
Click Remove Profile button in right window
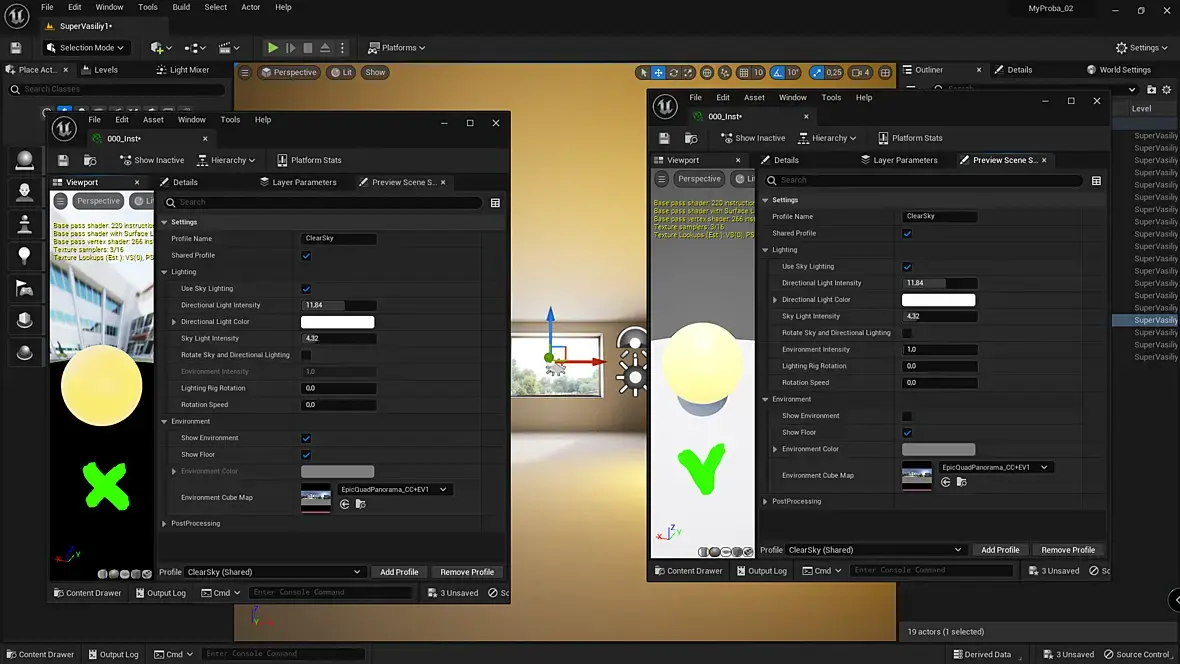click(1068, 550)
